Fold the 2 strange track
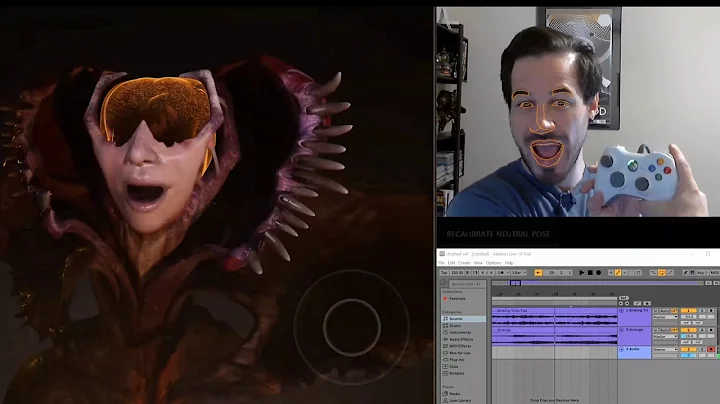Viewport: 720px width, 404px height. pyautogui.click(x=621, y=330)
